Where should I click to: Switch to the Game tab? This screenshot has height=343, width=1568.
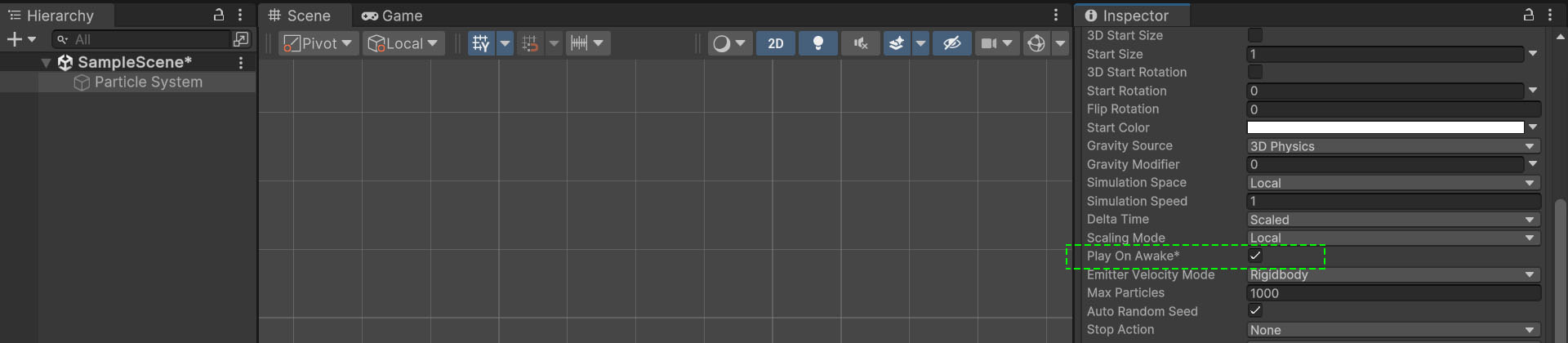coord(392,16)
